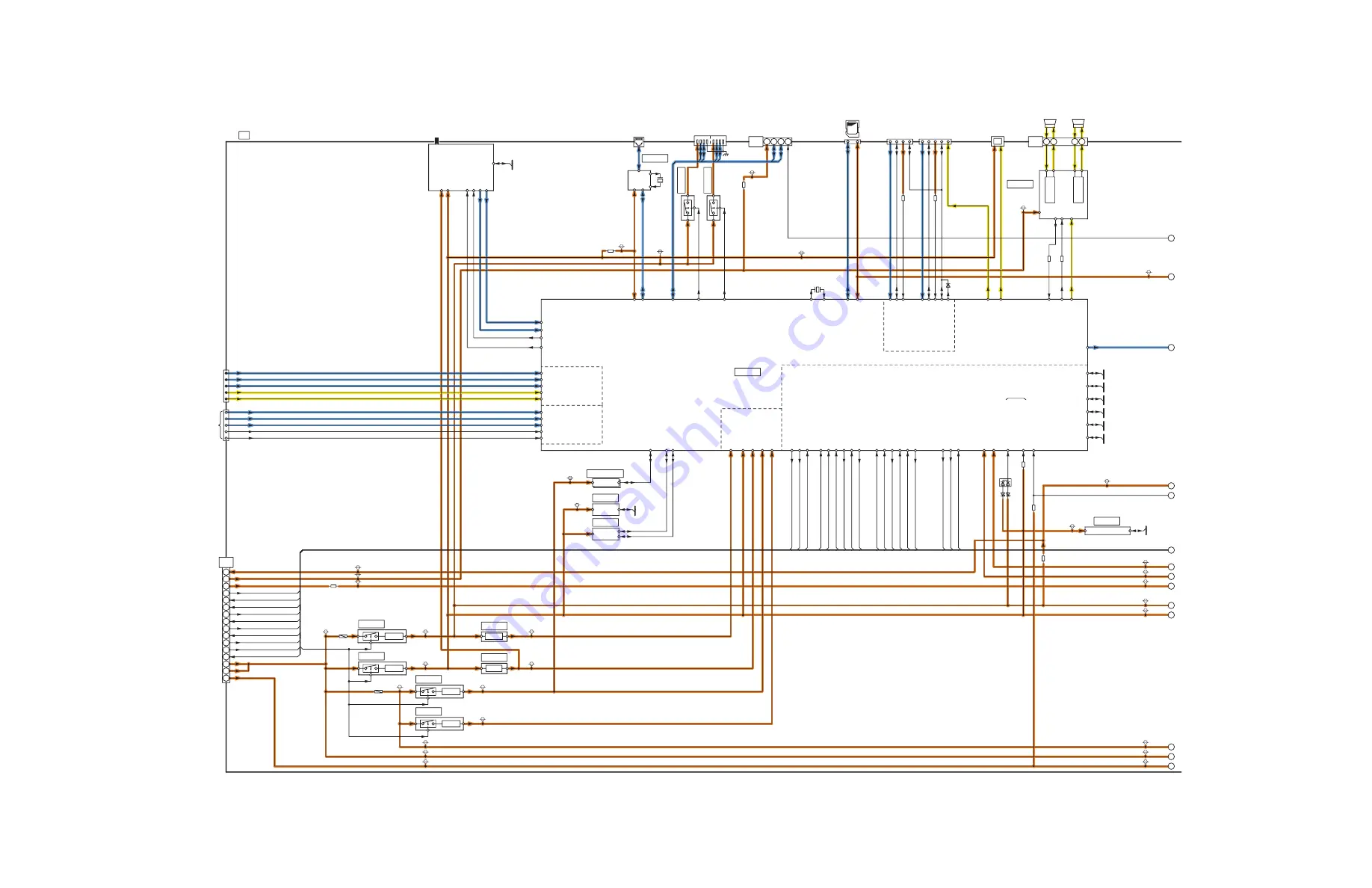Click the left speaker symbol
1372x888 pixels.
tap(1049, 123)
